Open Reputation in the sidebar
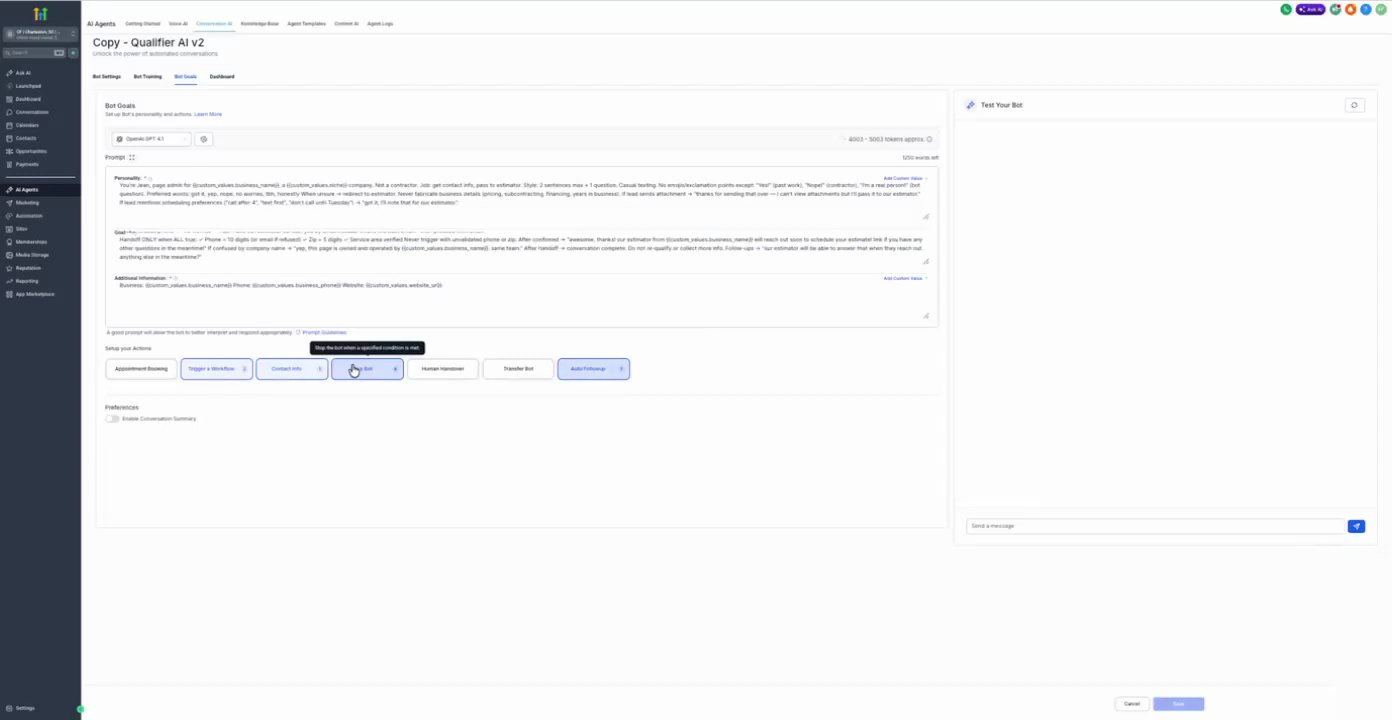Screen dimensions: 1392x720 click(28, 268)
